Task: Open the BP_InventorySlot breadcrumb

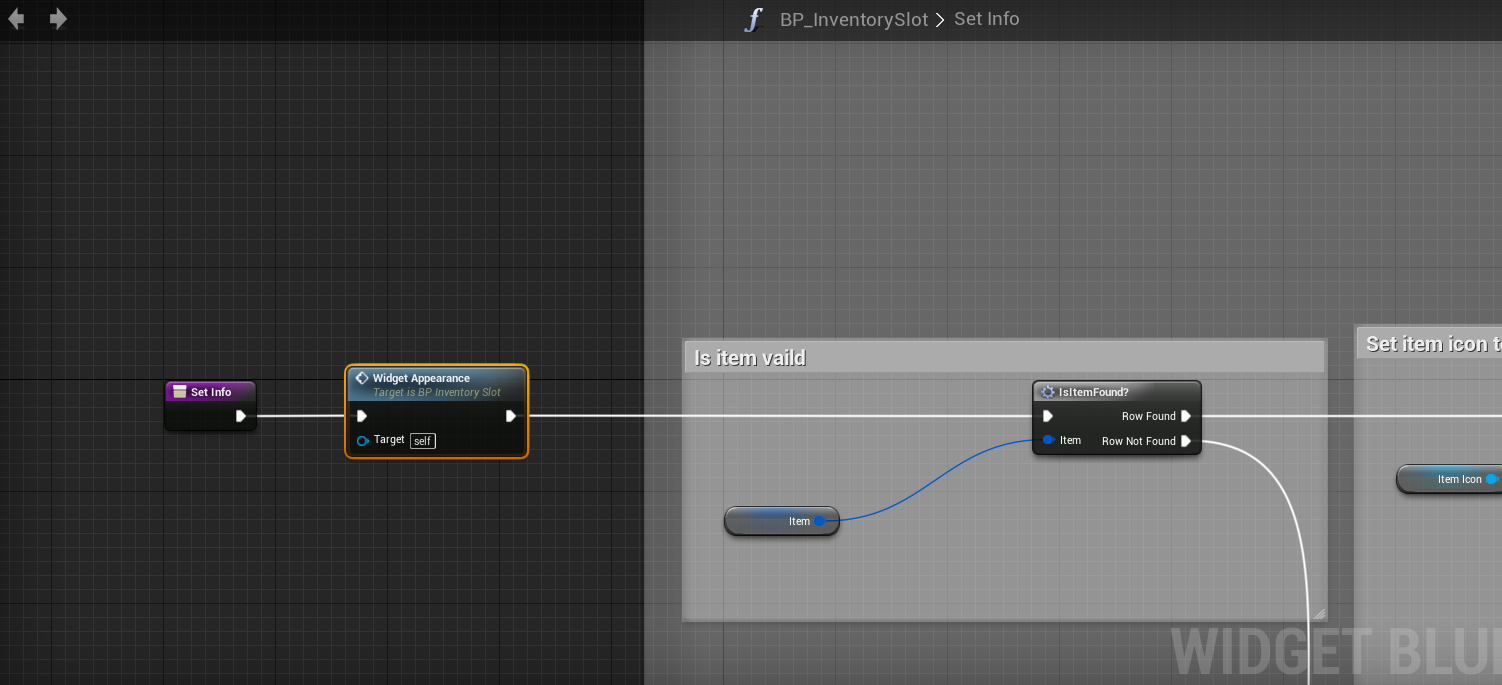Action: 853,20
